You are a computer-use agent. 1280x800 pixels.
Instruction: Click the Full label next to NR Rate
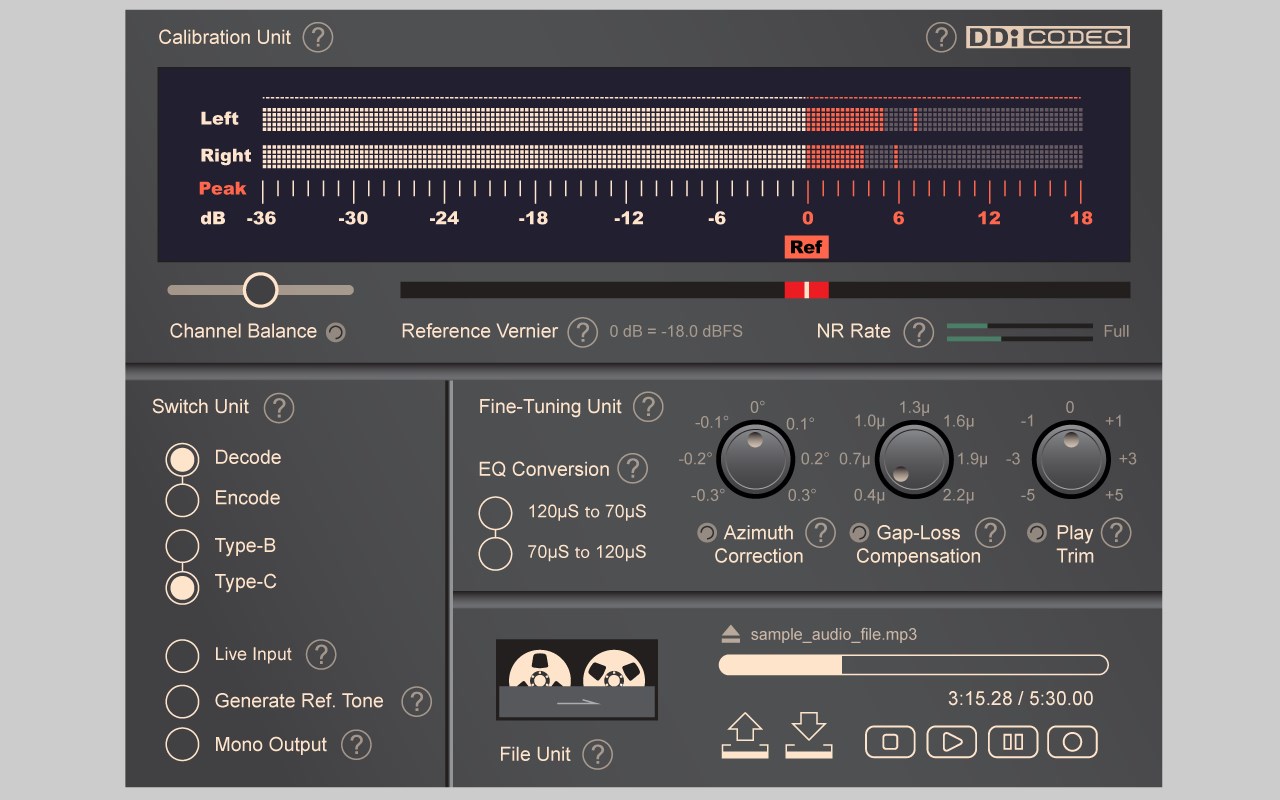1116,331
